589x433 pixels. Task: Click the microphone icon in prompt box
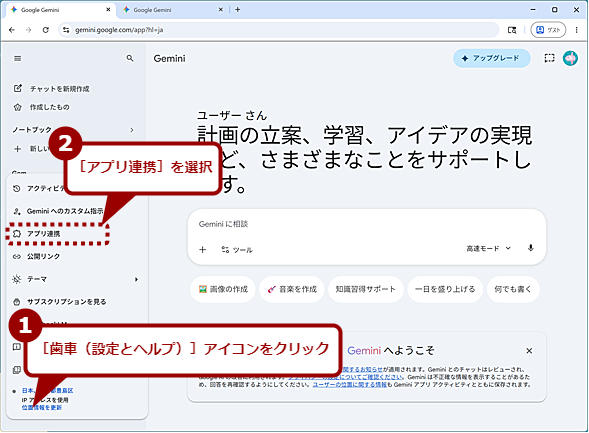point(530,248)
